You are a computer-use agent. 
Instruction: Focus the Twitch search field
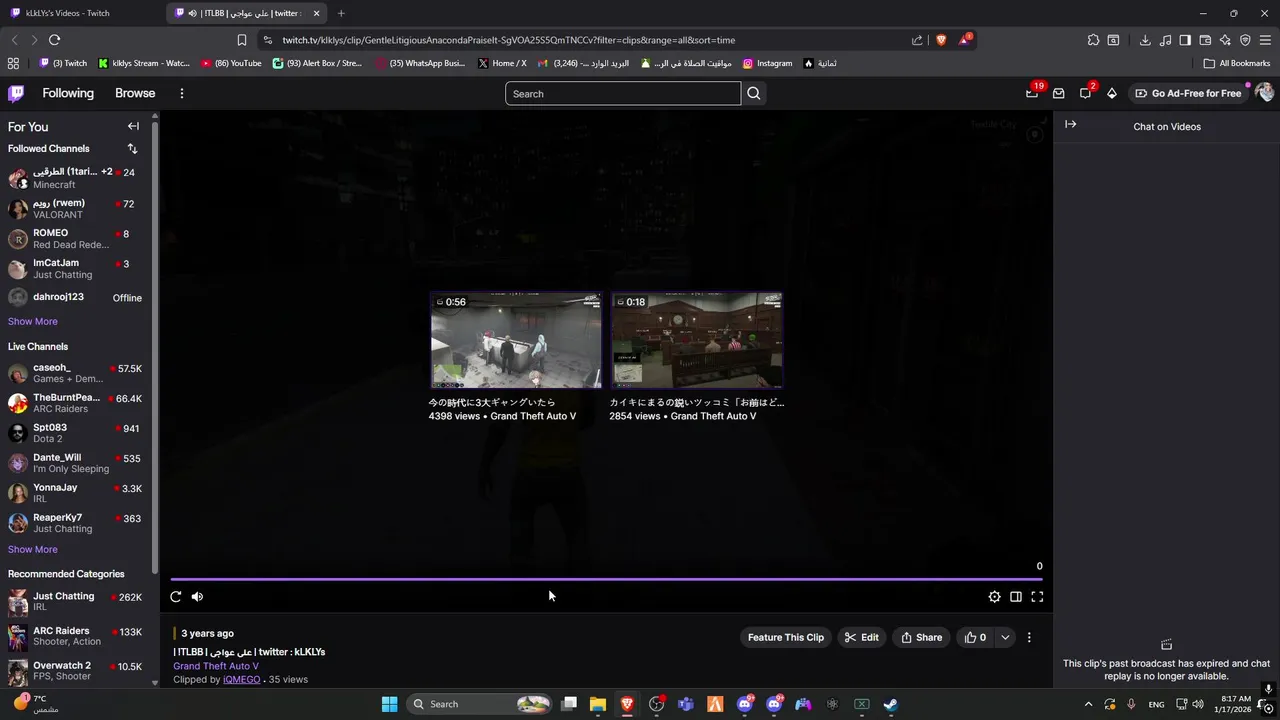pyautogui.click(x=623, y=94)
